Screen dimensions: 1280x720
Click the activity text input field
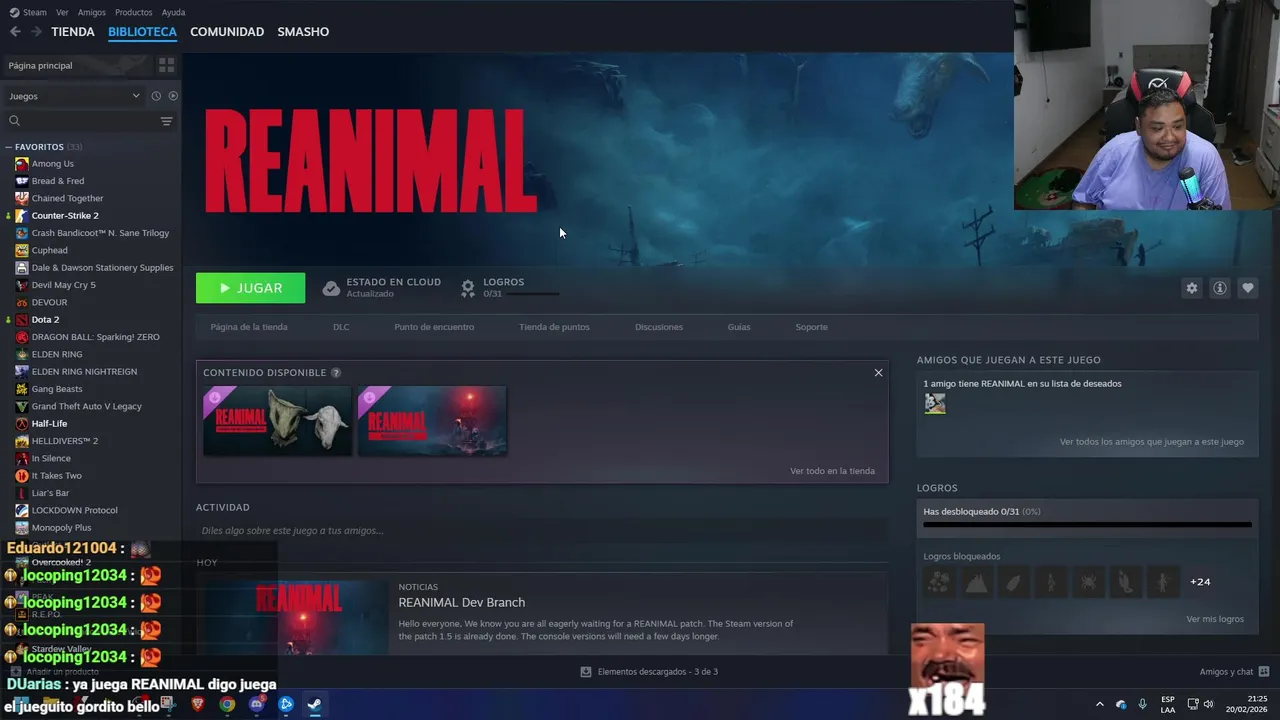click(542, 531)
